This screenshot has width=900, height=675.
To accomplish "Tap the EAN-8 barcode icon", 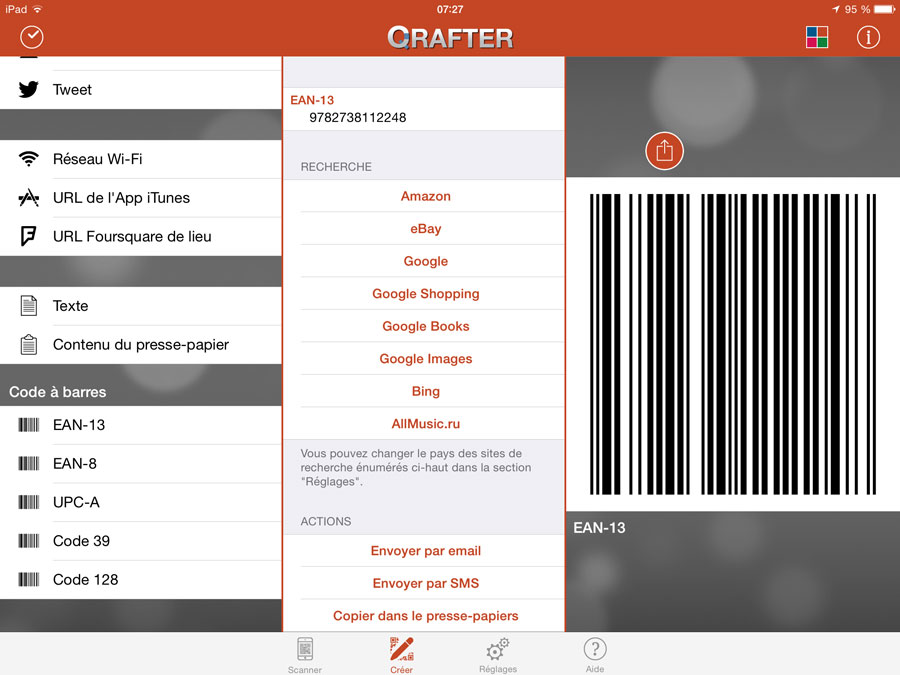I will click(29, 463).
